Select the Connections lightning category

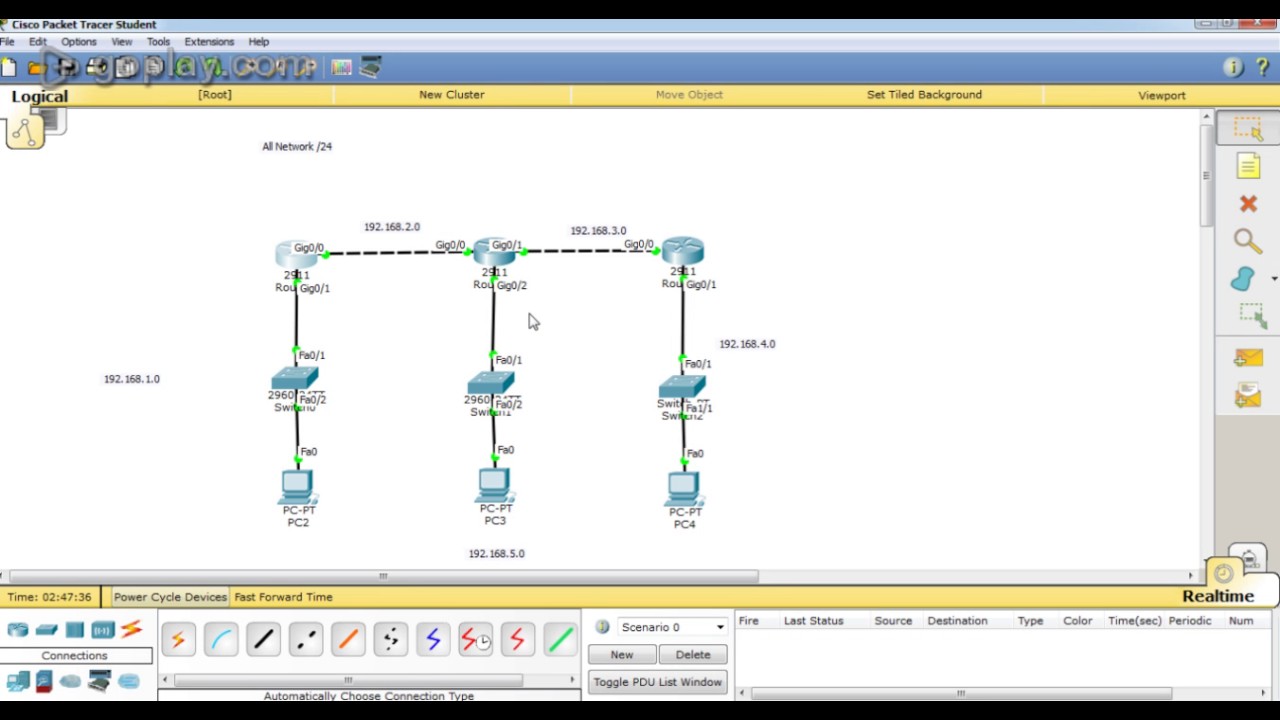pyautogui.click(x=131, y=630)
